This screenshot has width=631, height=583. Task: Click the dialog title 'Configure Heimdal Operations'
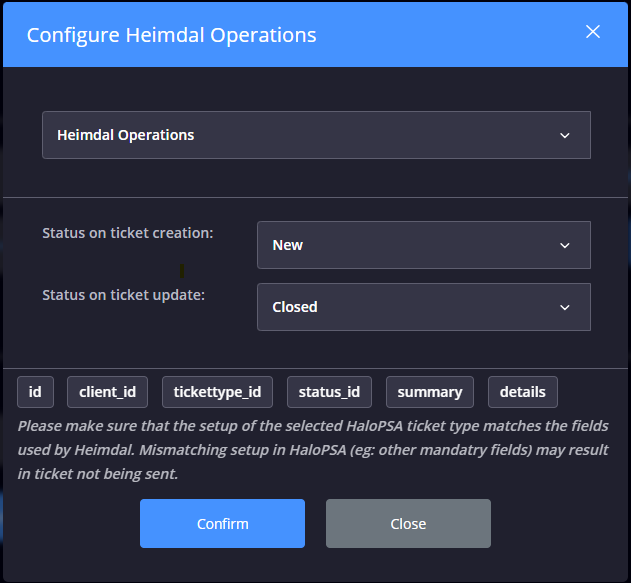(x=171, y=35)
